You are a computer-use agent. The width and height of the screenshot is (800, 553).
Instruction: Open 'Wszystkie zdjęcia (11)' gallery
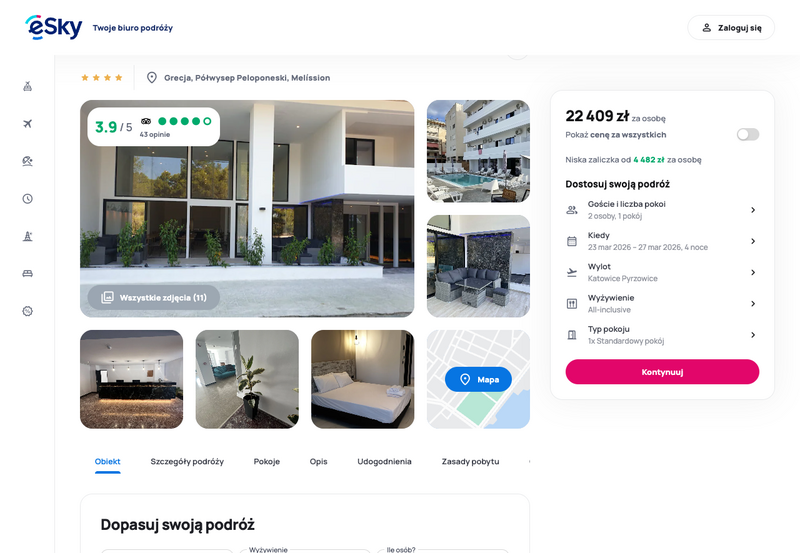point(154,297)
